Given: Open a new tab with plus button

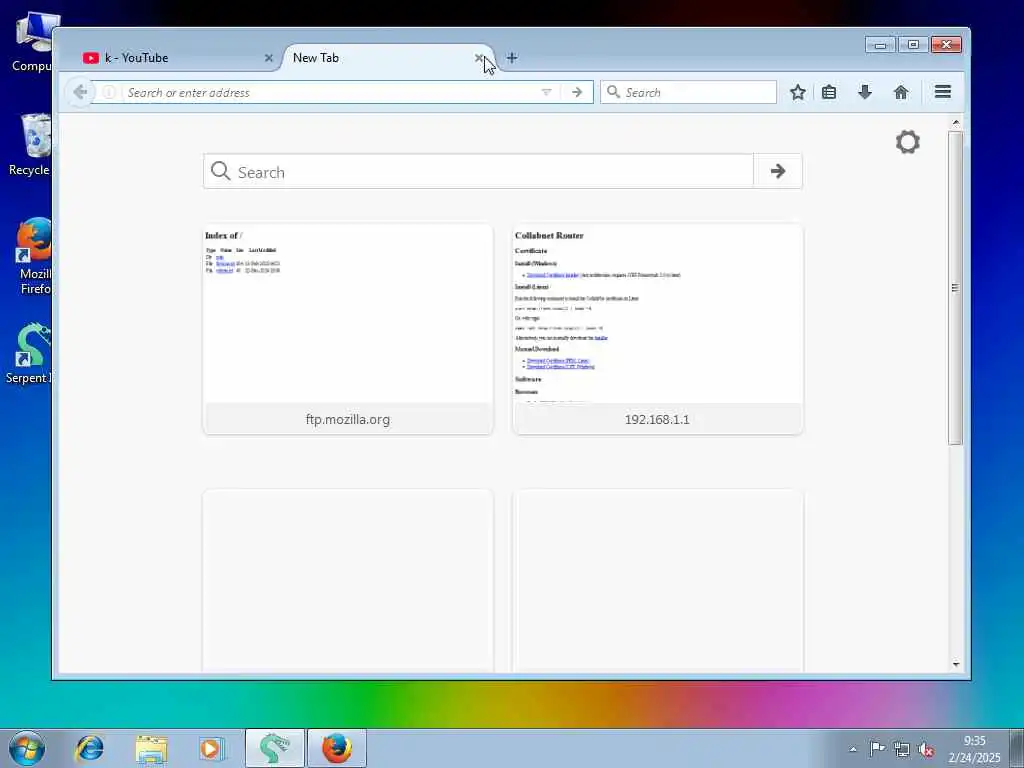Looking at the screenshot, I should point(512,58).
